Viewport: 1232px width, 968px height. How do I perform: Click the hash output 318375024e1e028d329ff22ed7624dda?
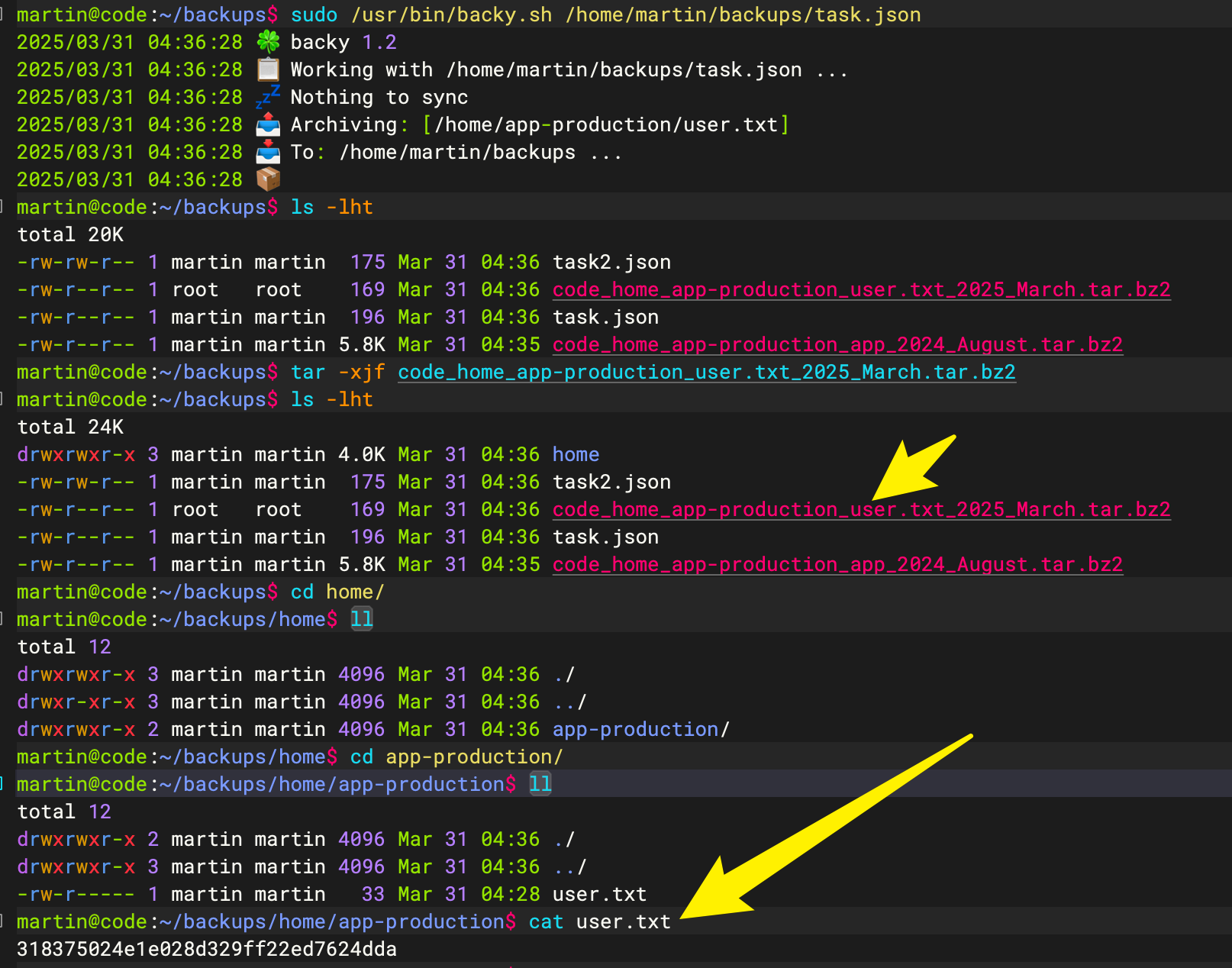[x=207, y=949]
